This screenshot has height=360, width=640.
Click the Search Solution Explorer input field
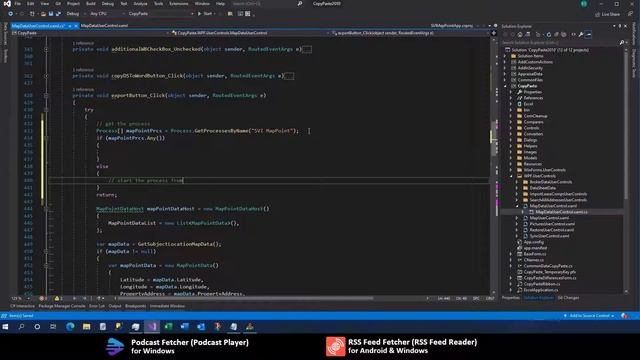pyautogui.click(x=560, y=42)
